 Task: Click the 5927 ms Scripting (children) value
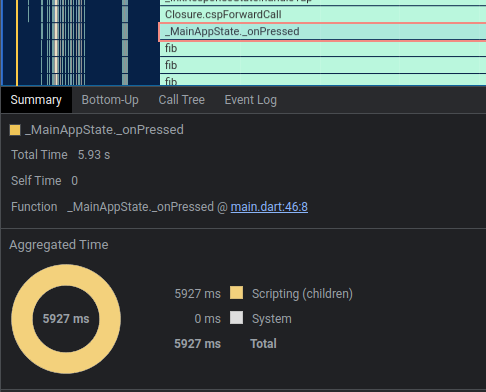[x=198, y=294]
